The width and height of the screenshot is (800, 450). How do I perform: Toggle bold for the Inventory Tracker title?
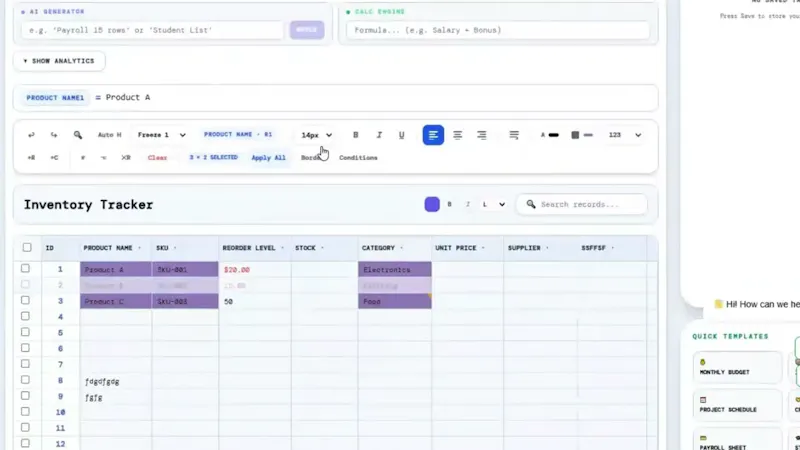[x=449, y=205]
